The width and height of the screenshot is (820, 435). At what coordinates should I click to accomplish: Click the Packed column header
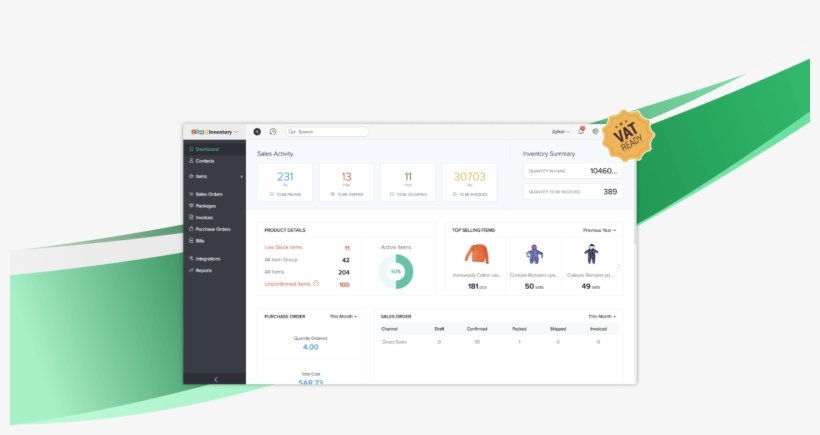click(x=519, y=329)
